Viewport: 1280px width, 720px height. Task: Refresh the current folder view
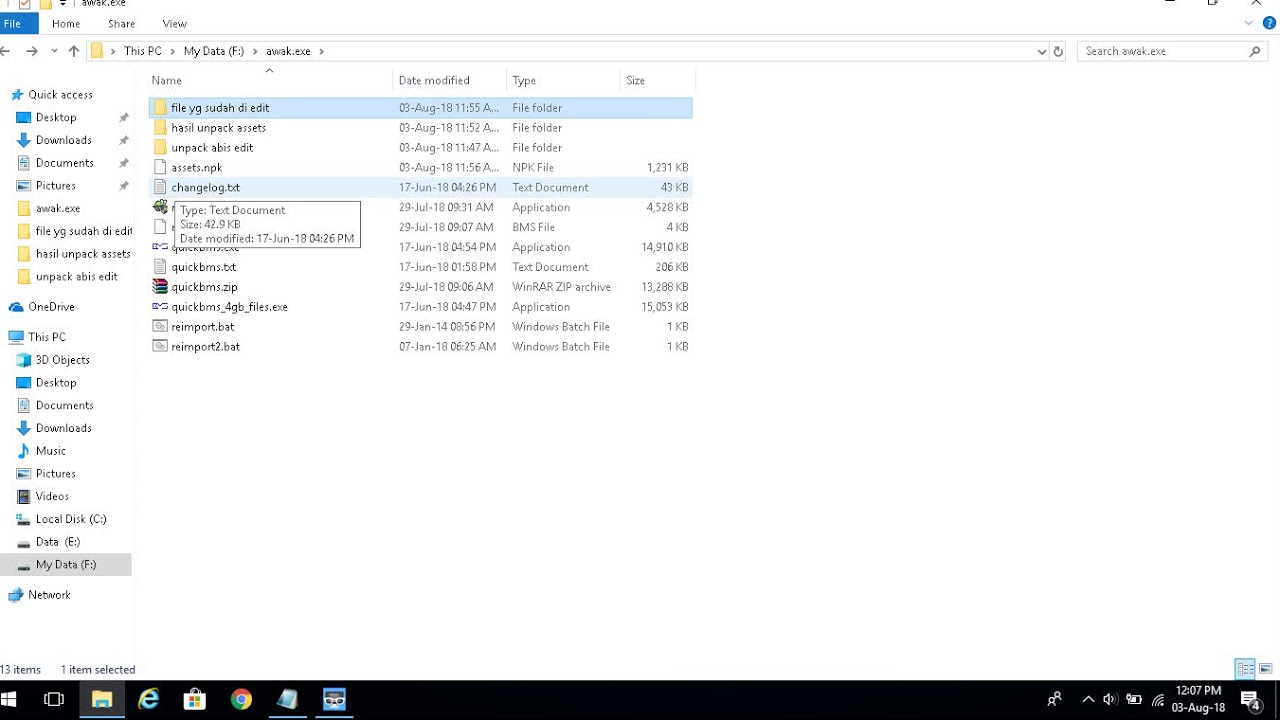pos(1058,51)
